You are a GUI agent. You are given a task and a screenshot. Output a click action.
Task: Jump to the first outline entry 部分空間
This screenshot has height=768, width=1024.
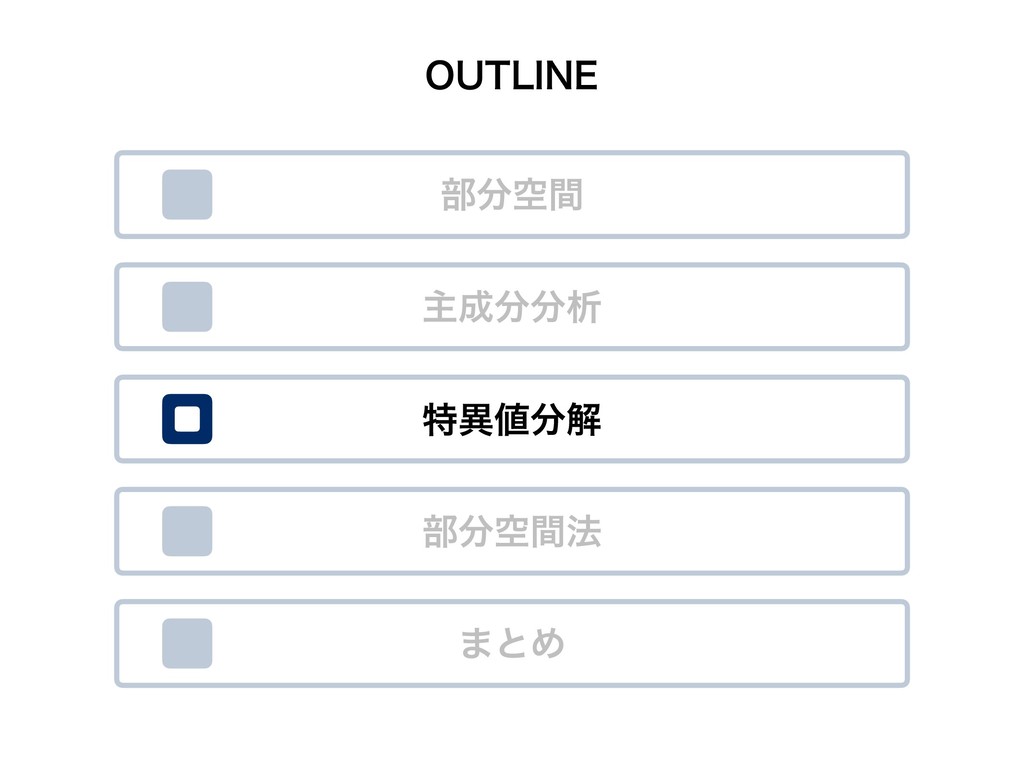tap(512, 195)
